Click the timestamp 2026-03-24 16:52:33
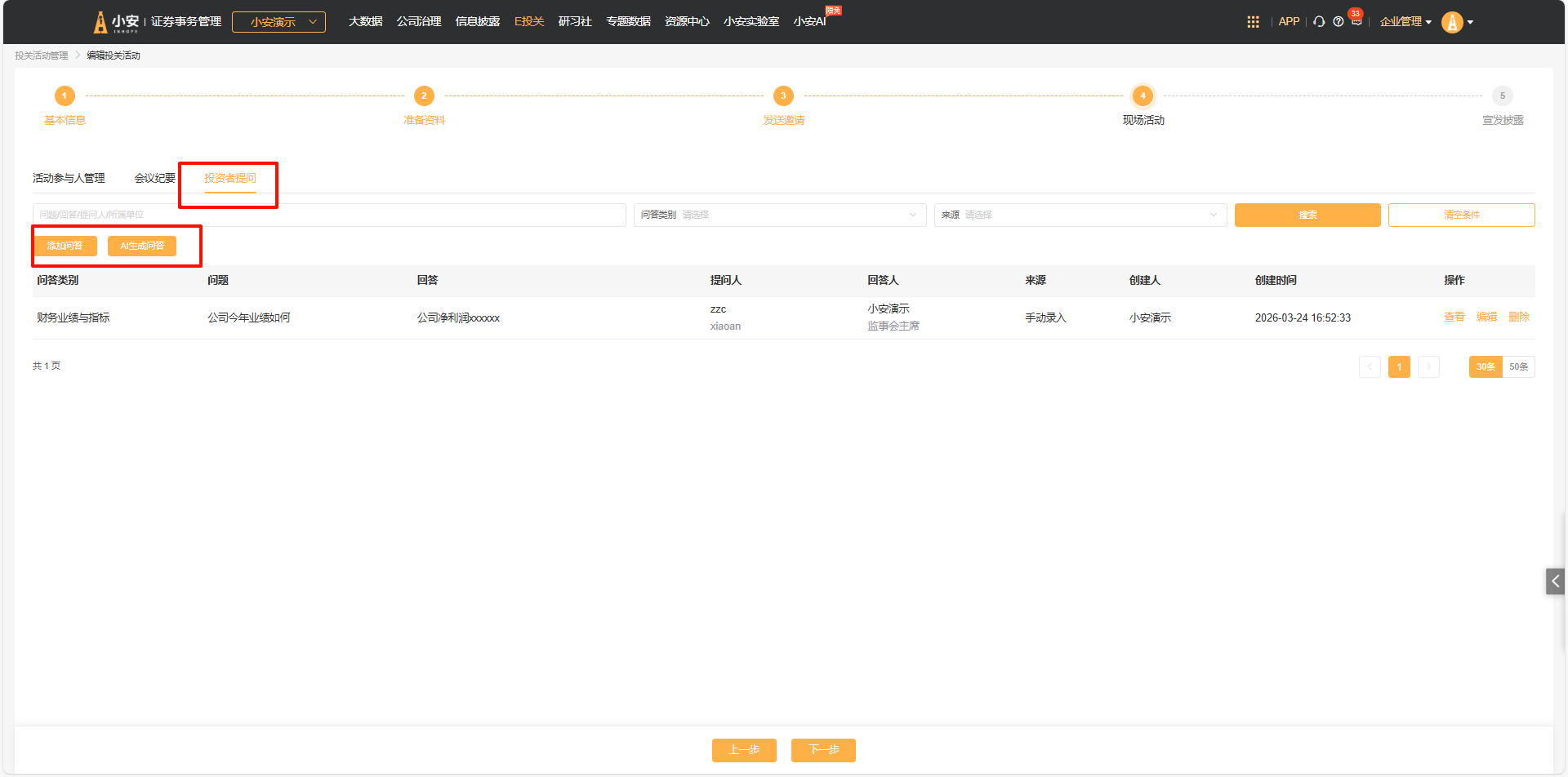1568x777 pixels. pos(1303,317)
